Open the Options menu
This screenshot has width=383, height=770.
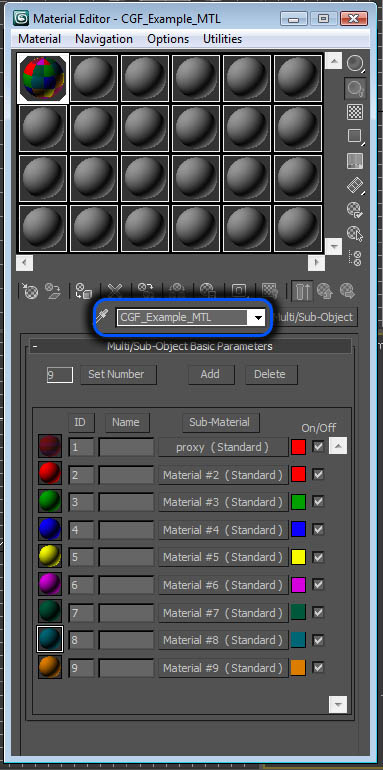point(168,39)
